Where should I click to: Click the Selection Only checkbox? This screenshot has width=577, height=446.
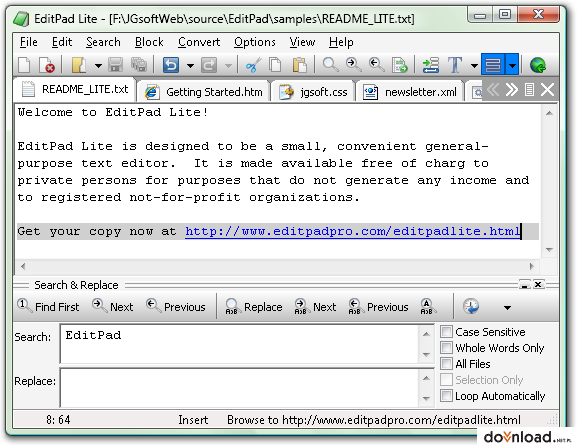point(446,379)
